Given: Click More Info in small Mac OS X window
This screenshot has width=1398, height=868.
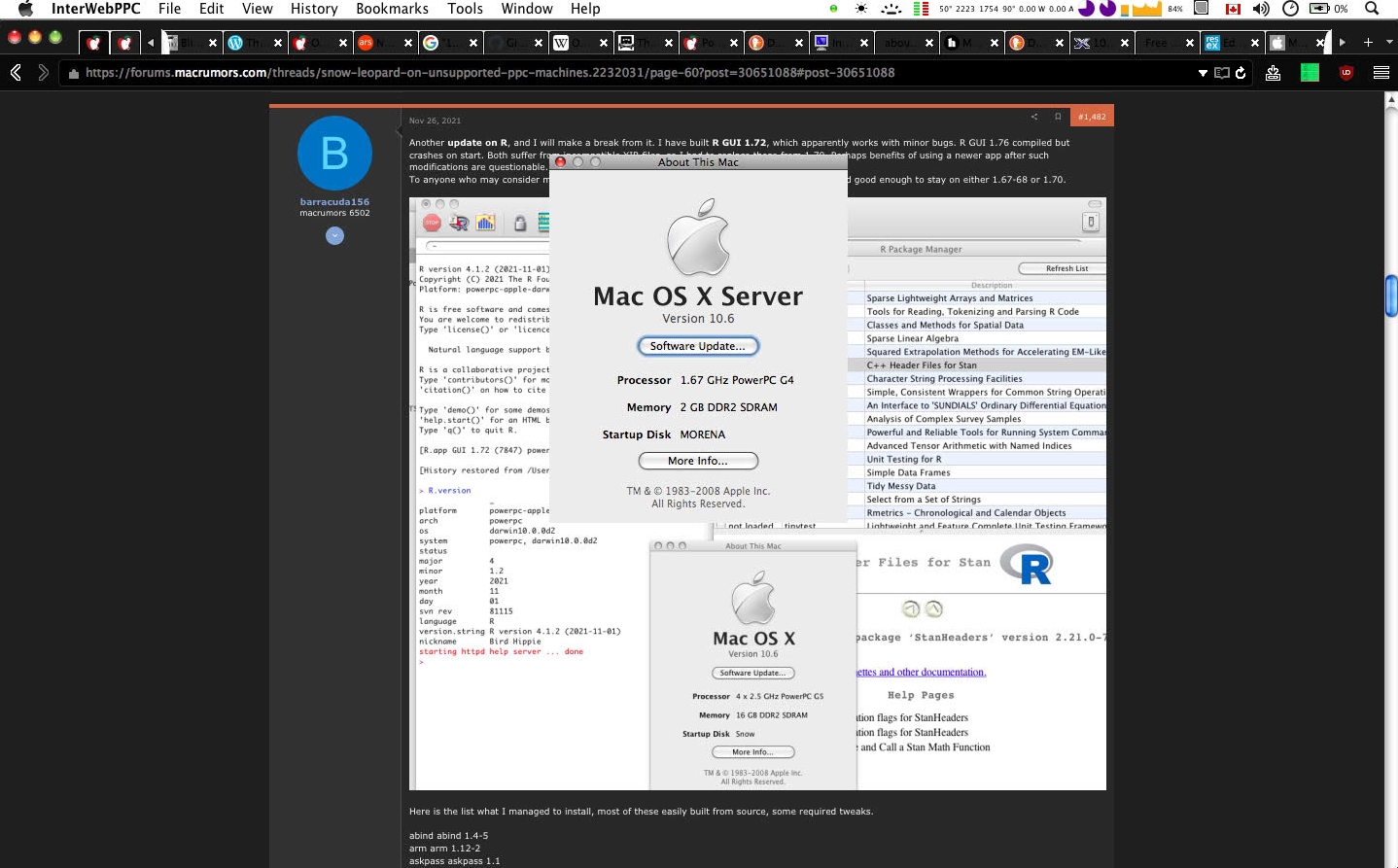Looking at the screenshot, I should [753, 752].
